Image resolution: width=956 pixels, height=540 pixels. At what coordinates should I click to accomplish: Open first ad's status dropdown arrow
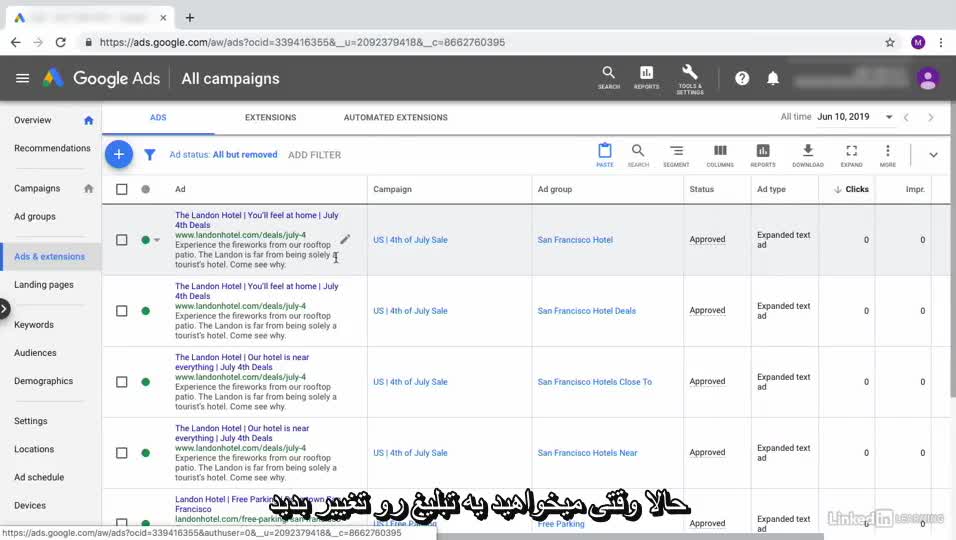(157, 240)
